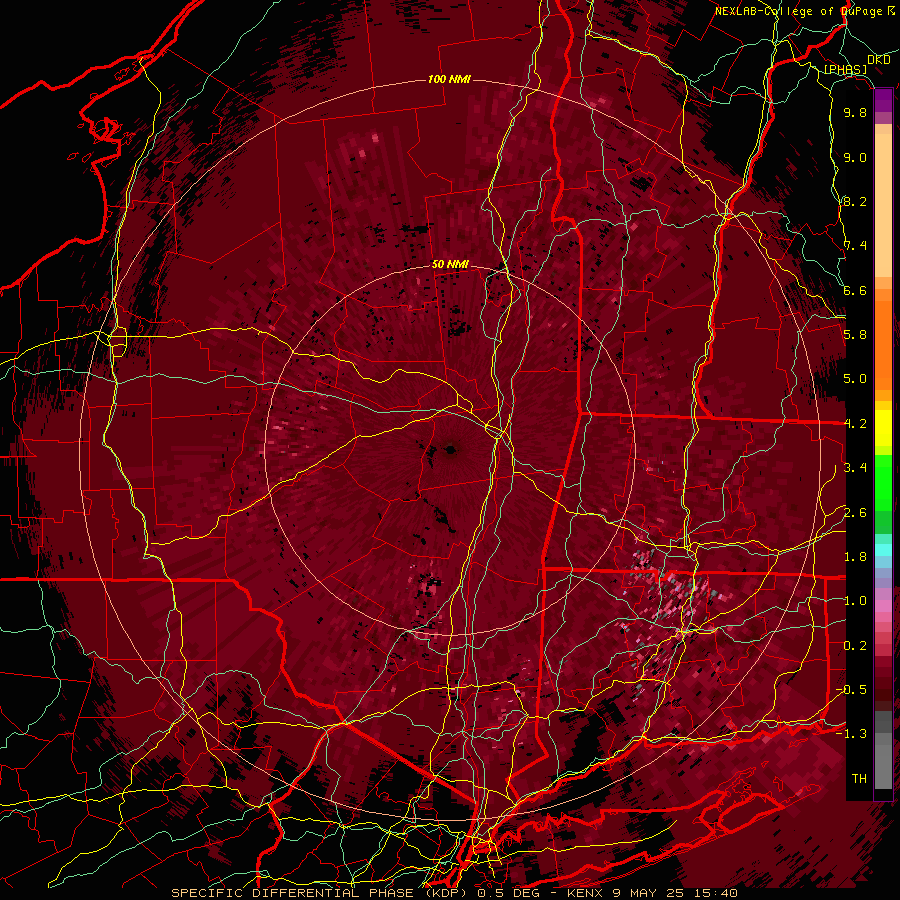The image size is (900, 900).
Task: Click the 7.4 value on the color scale
Action: 855,246
